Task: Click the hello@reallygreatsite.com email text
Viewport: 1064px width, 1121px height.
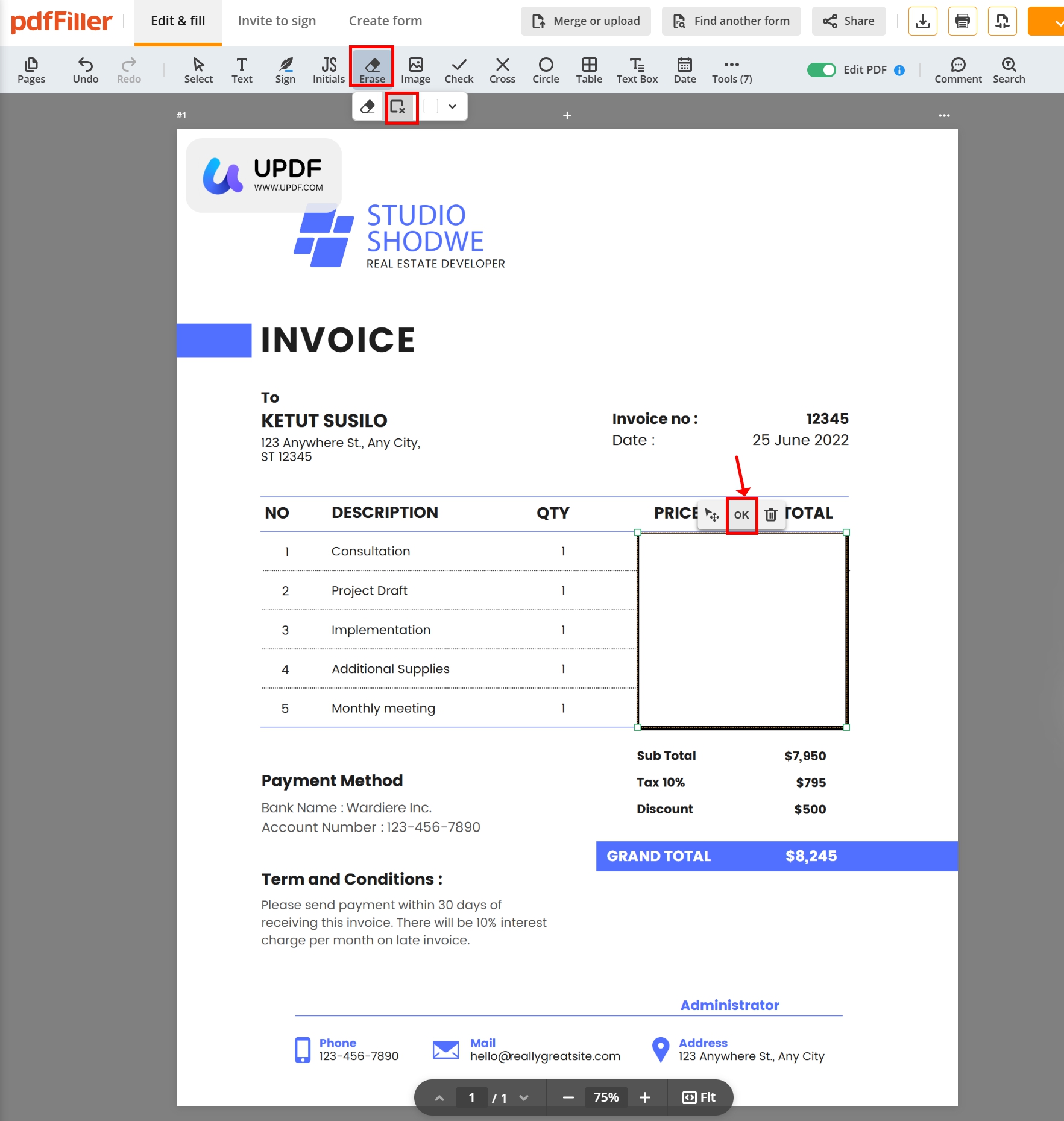Action: coord(545,1056)
